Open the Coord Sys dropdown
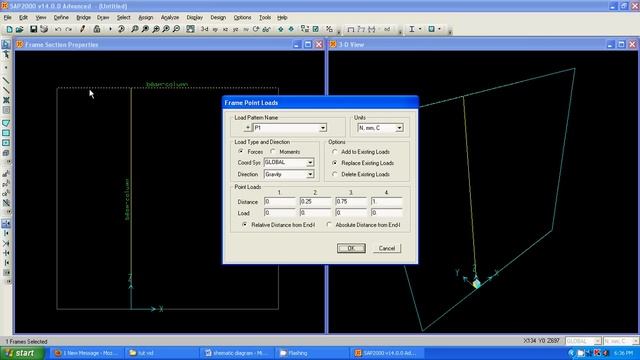The height and width of the screenshot is (360, 640). click(310, 162)
